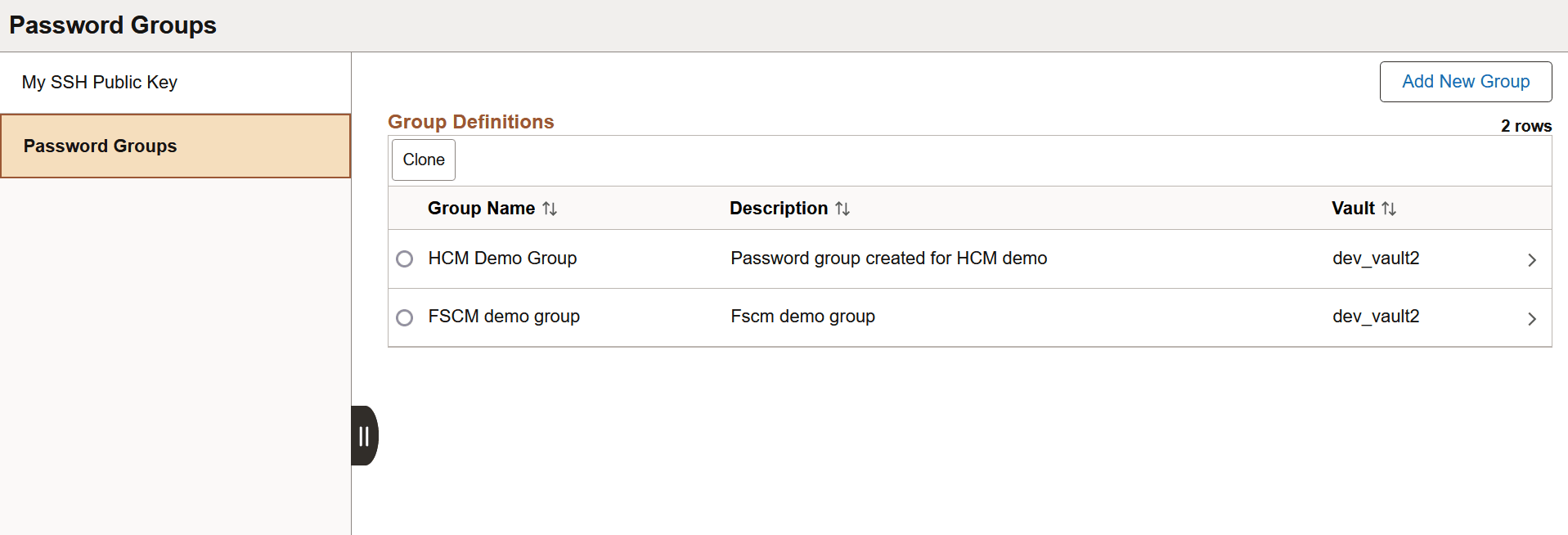Switch to My SSH Public Key section
This screenshot has height=535, width=1568.
point(99,82)
